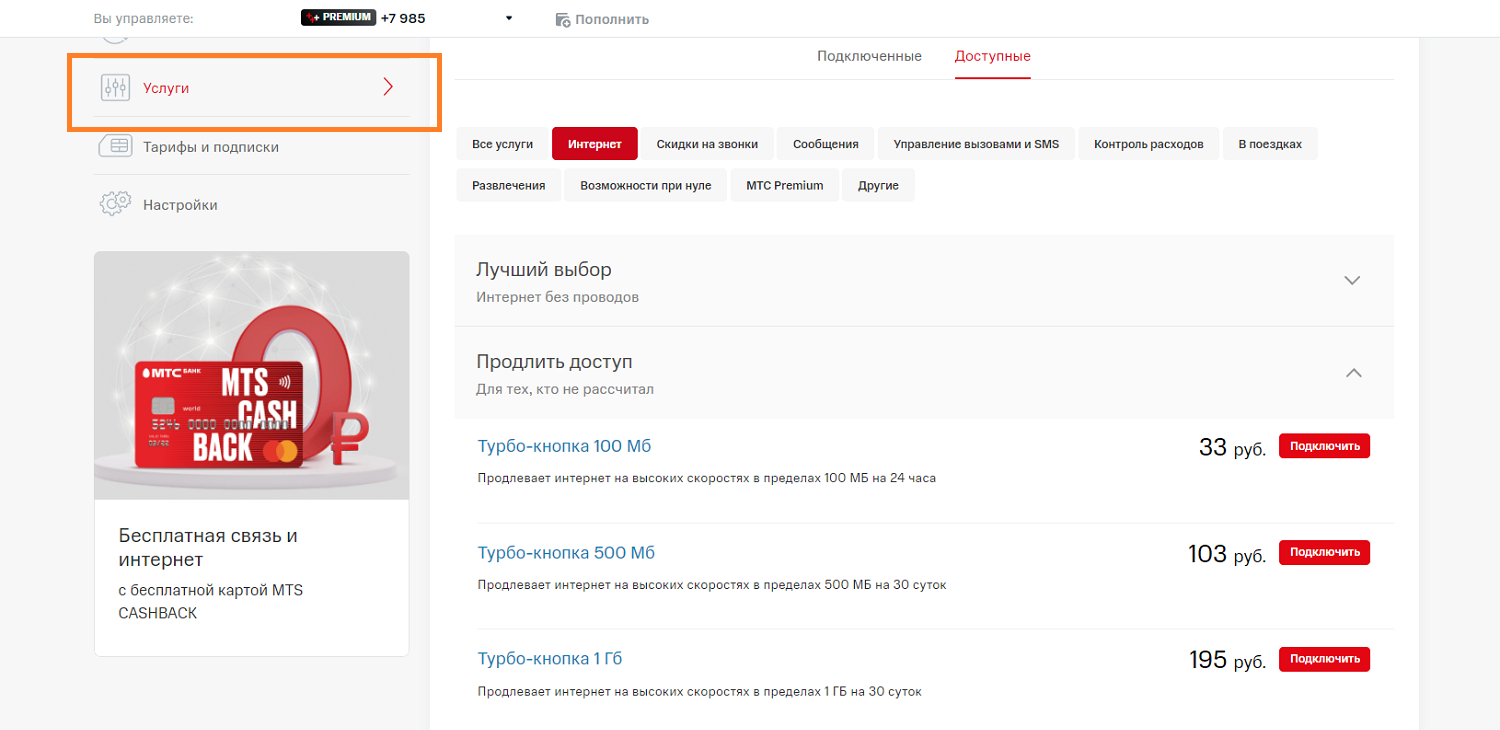Click the +7 985 phone number

[x=403, y=19]
